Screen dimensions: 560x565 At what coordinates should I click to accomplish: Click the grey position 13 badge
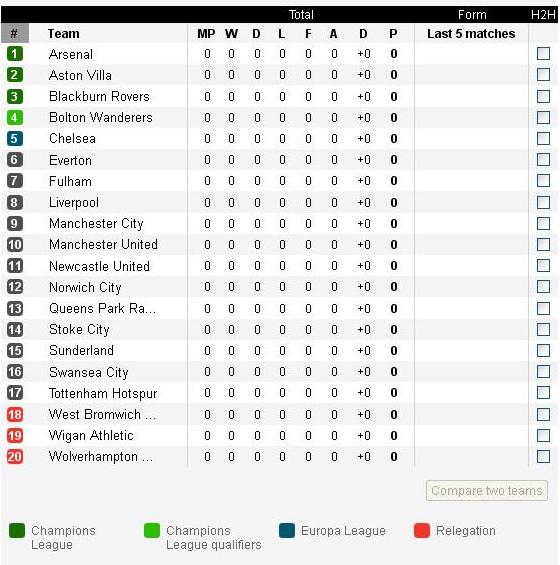pos(15,308)
